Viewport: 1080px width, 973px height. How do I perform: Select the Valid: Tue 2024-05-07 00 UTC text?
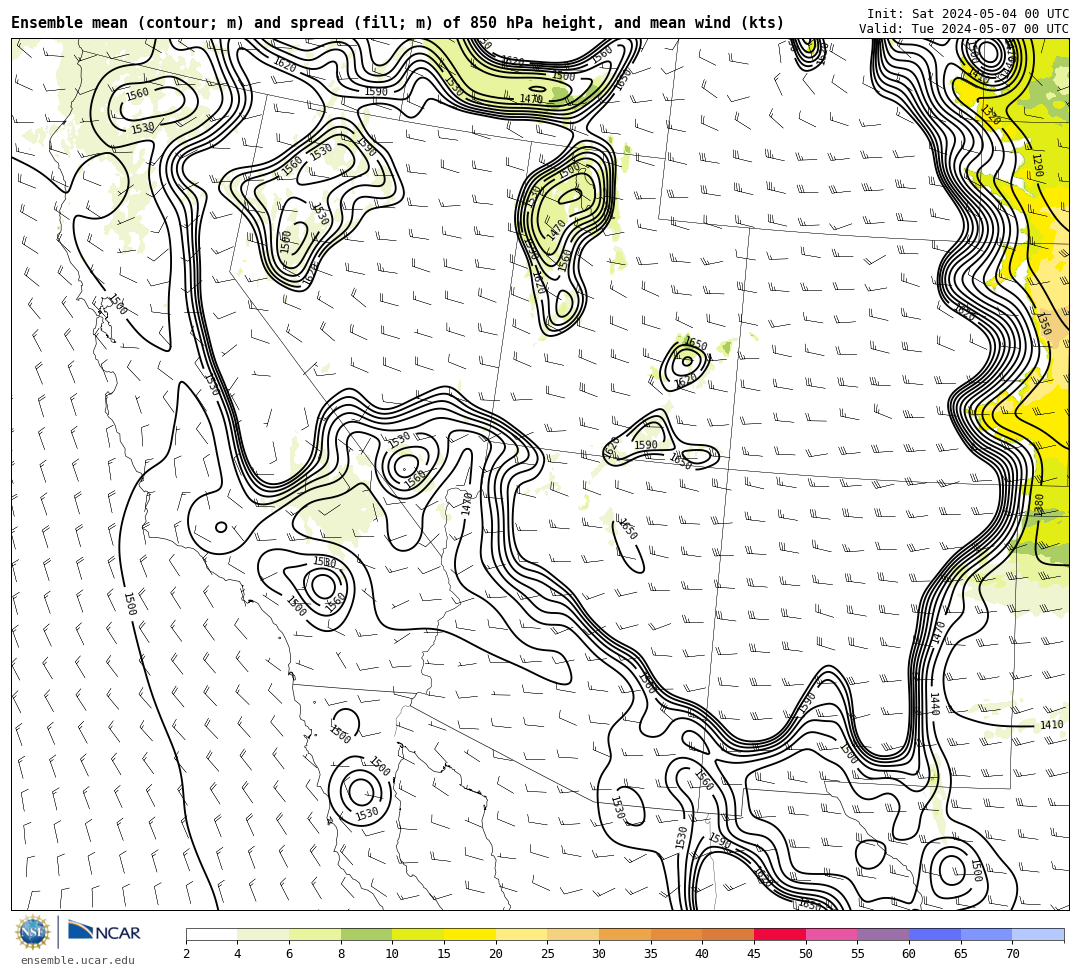coord(964,28)
